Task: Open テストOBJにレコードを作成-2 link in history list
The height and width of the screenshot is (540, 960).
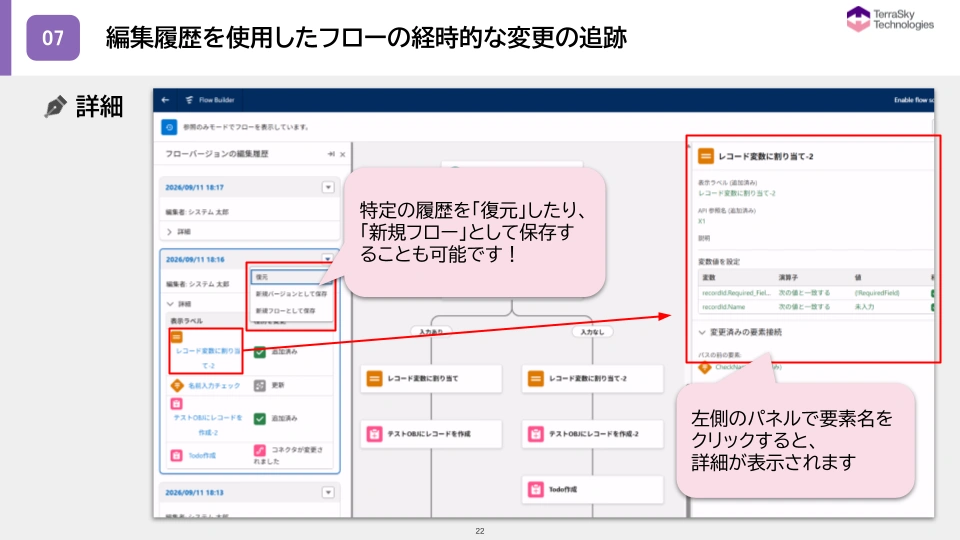Action: [208, 425]
